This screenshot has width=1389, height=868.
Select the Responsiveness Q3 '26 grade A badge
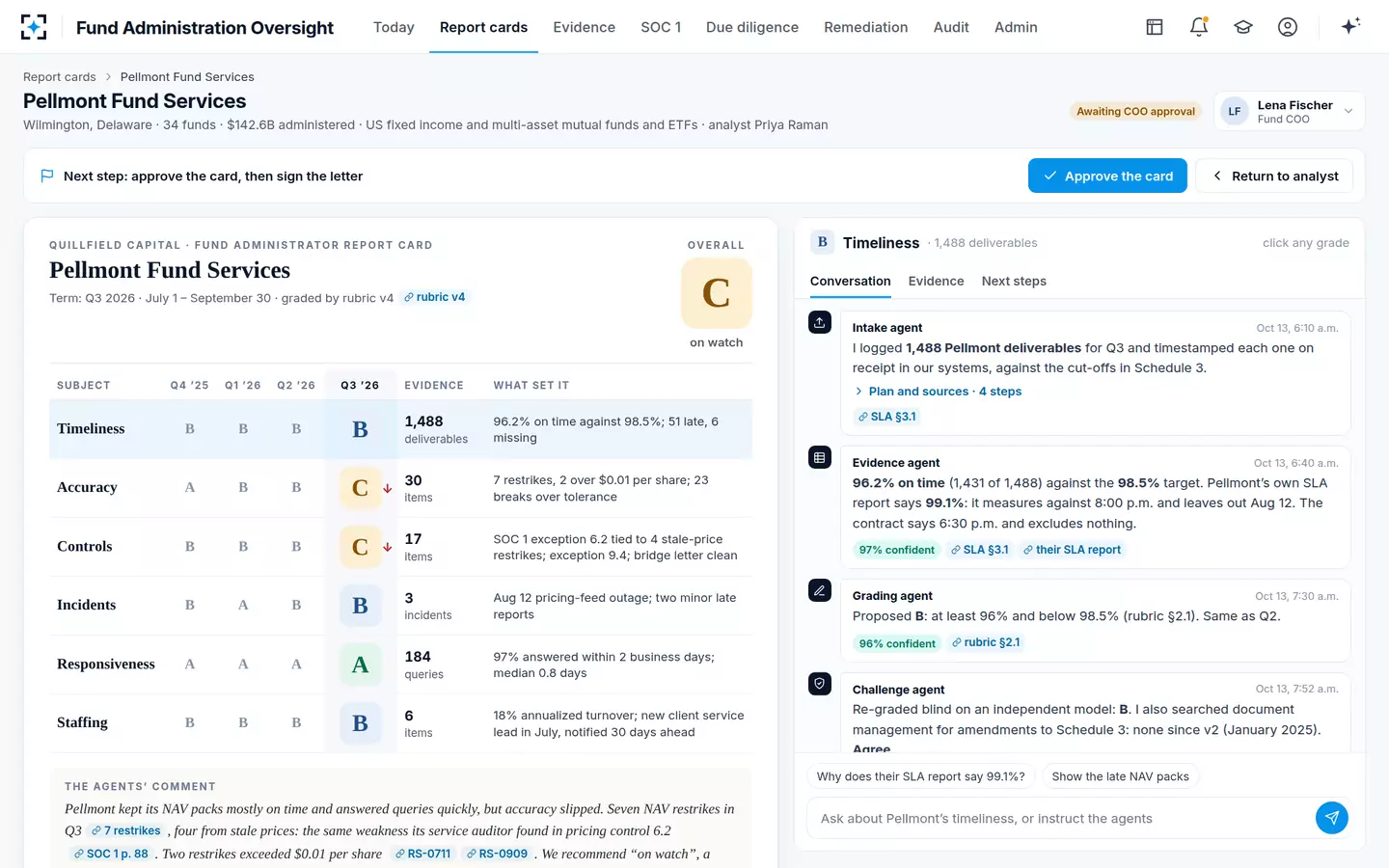click(x=360, y=665)
